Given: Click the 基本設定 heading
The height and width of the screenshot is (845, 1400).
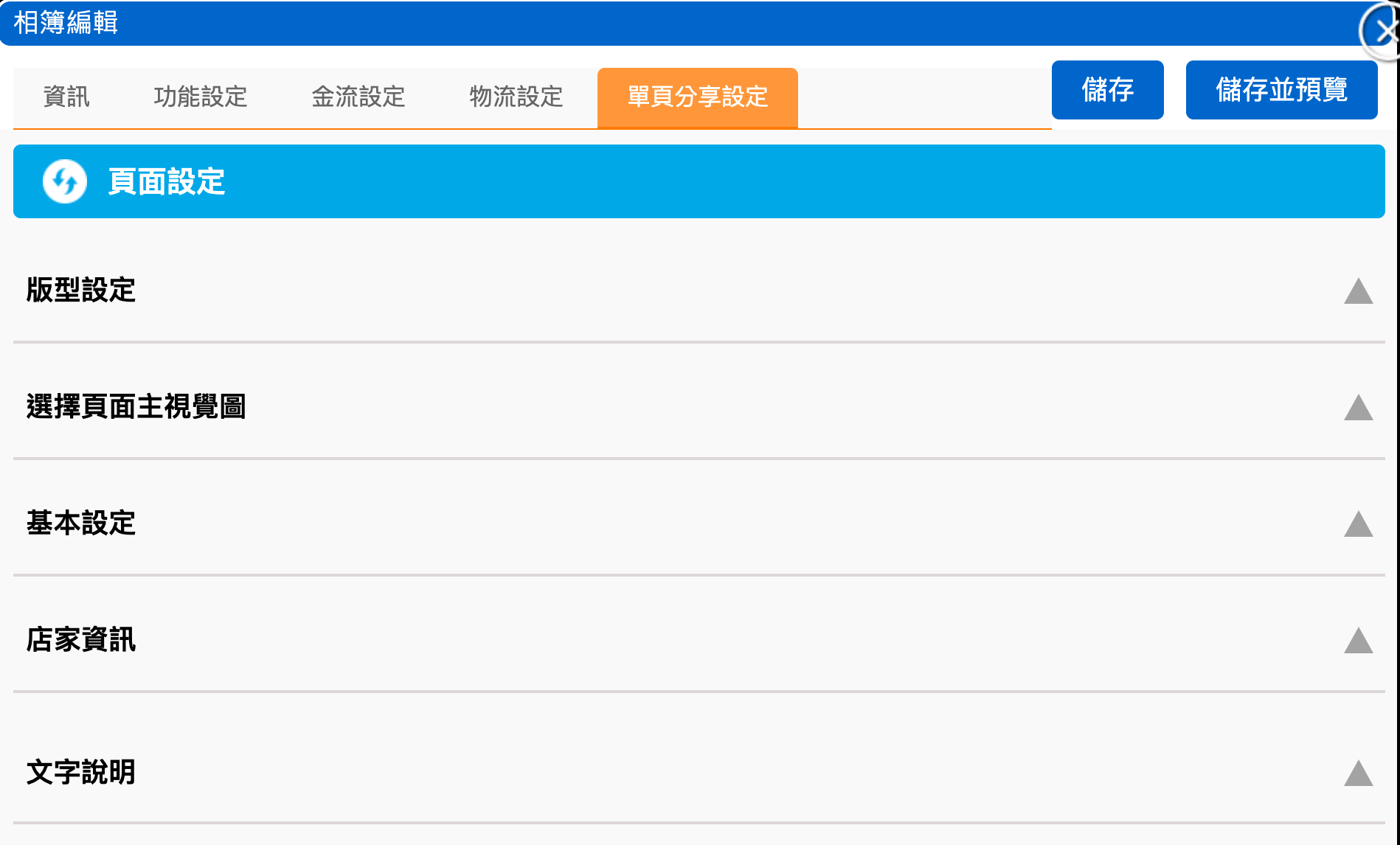Looking at the screenshot, I should click(x=81, y=523).
